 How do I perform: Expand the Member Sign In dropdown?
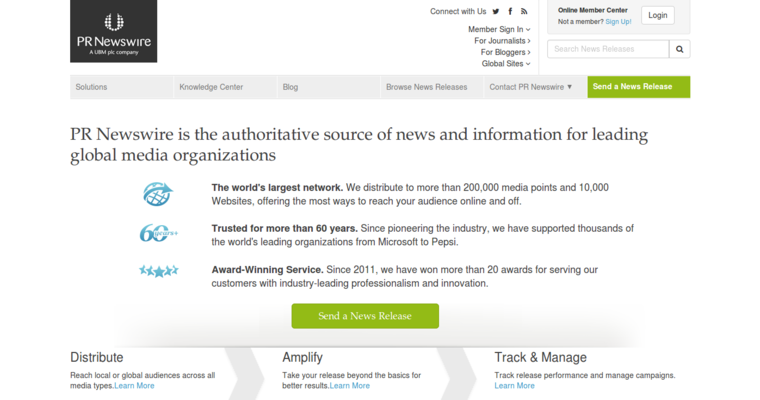coord(499,29)
